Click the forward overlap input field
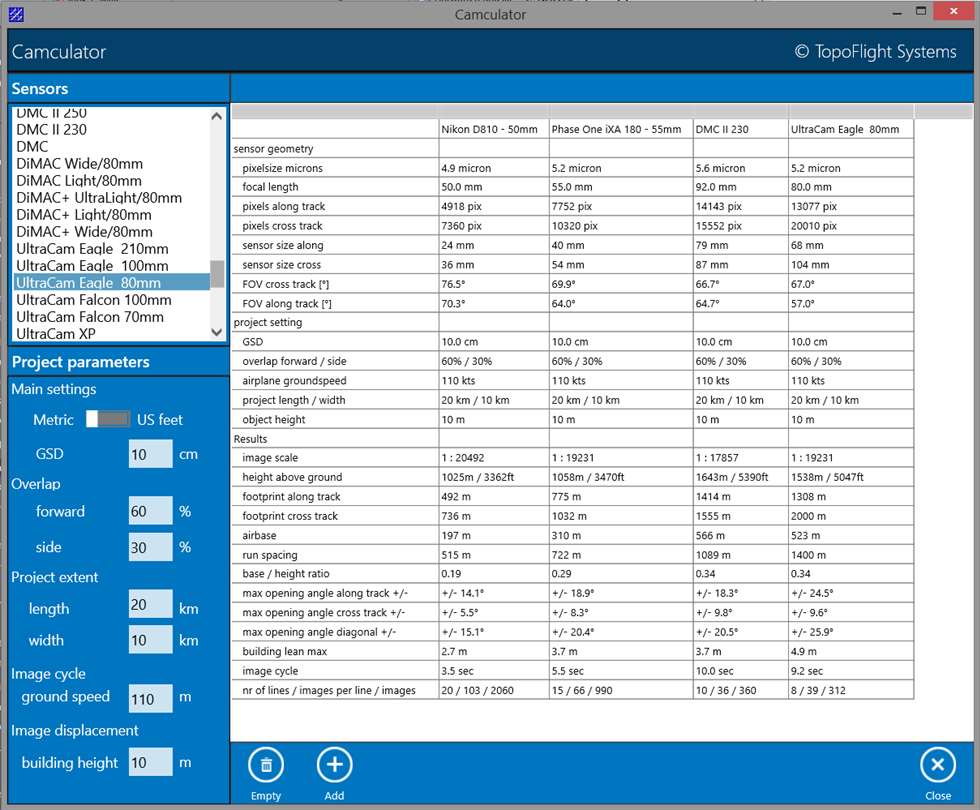This screenshot has width=980, height=810. click(151, 511)
